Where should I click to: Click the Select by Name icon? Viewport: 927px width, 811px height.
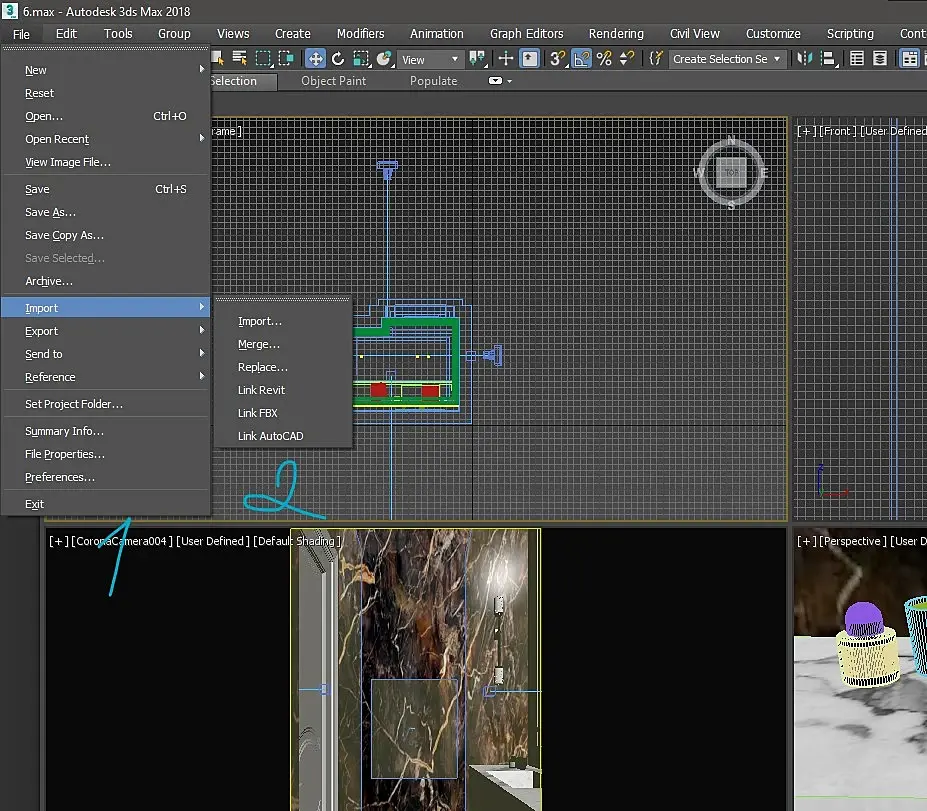(x=239, y=59)
